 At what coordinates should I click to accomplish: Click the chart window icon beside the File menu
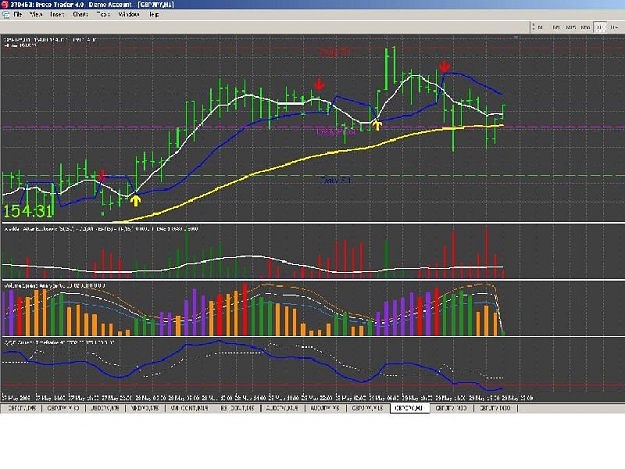click(6, 14)
